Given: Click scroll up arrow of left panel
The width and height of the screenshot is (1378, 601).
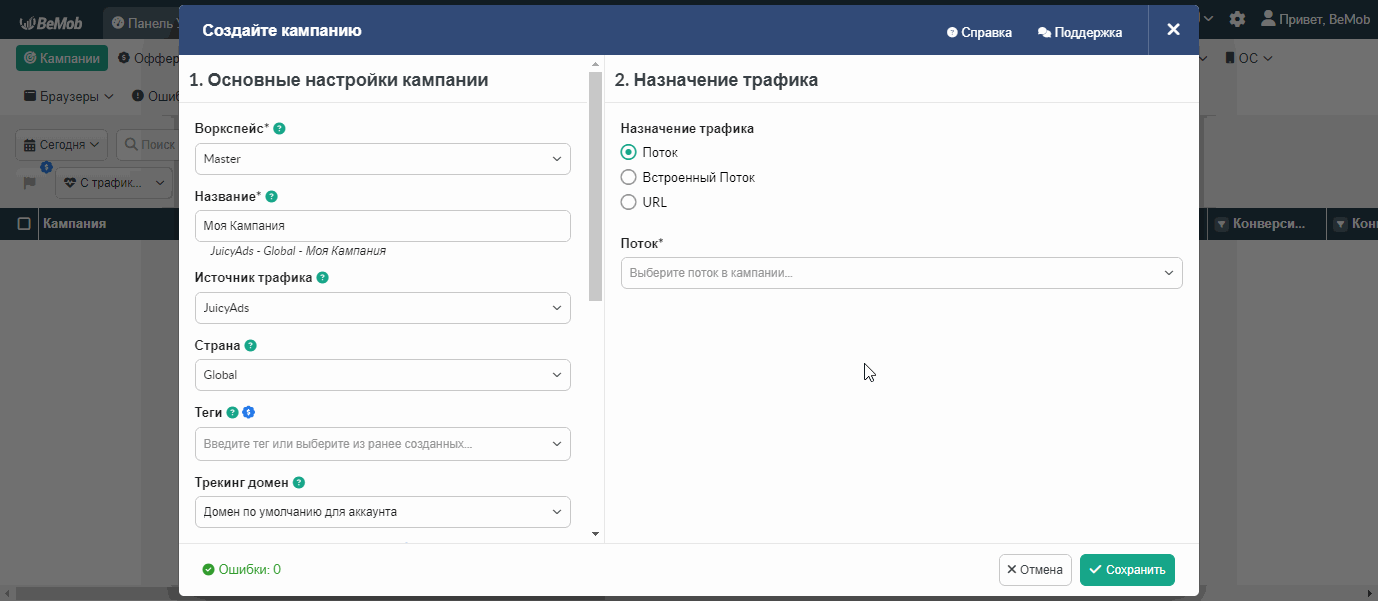Looking at the screenshot, I should click(x=596, y=64).
